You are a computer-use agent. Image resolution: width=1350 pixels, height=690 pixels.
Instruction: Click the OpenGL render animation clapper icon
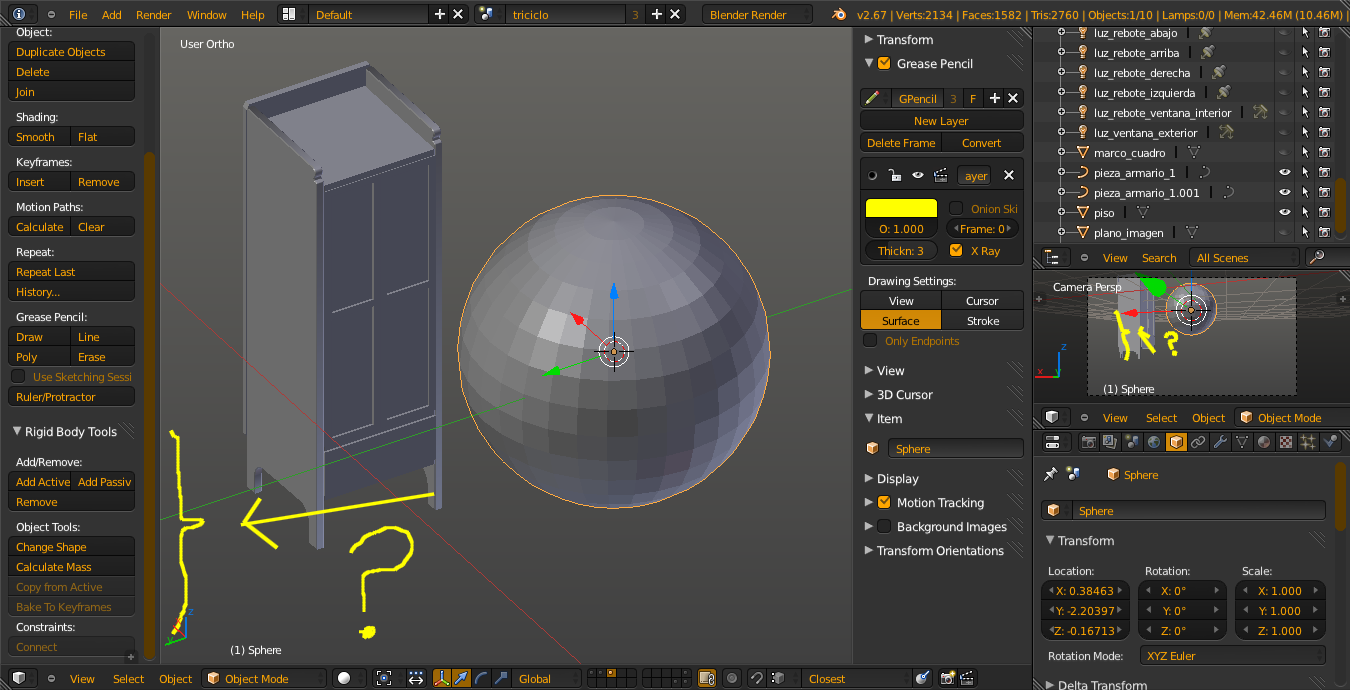(x=966, y=678)
